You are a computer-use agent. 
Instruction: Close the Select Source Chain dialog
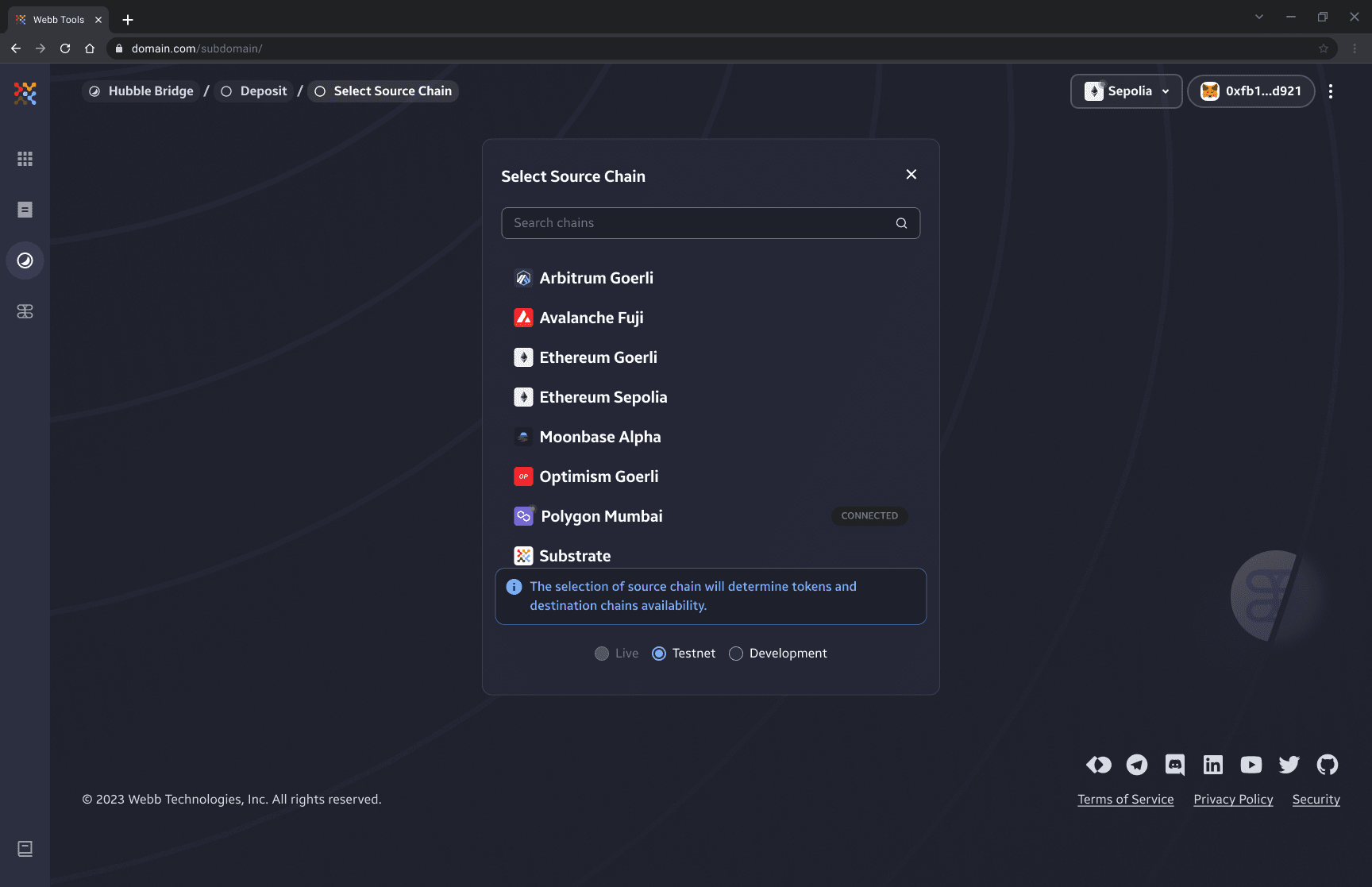coord(911,174)
